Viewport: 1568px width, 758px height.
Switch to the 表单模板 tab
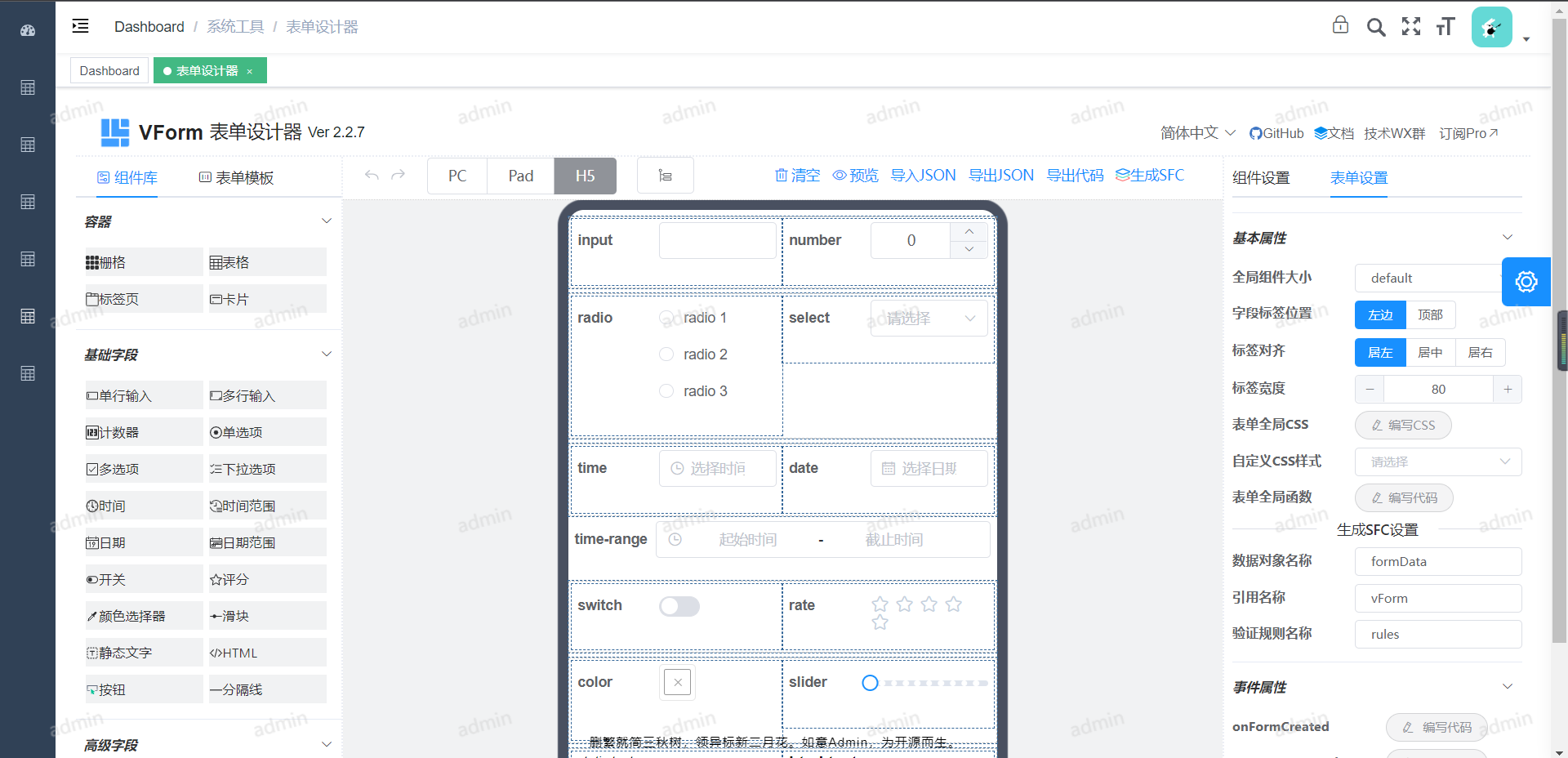(237, 178)
